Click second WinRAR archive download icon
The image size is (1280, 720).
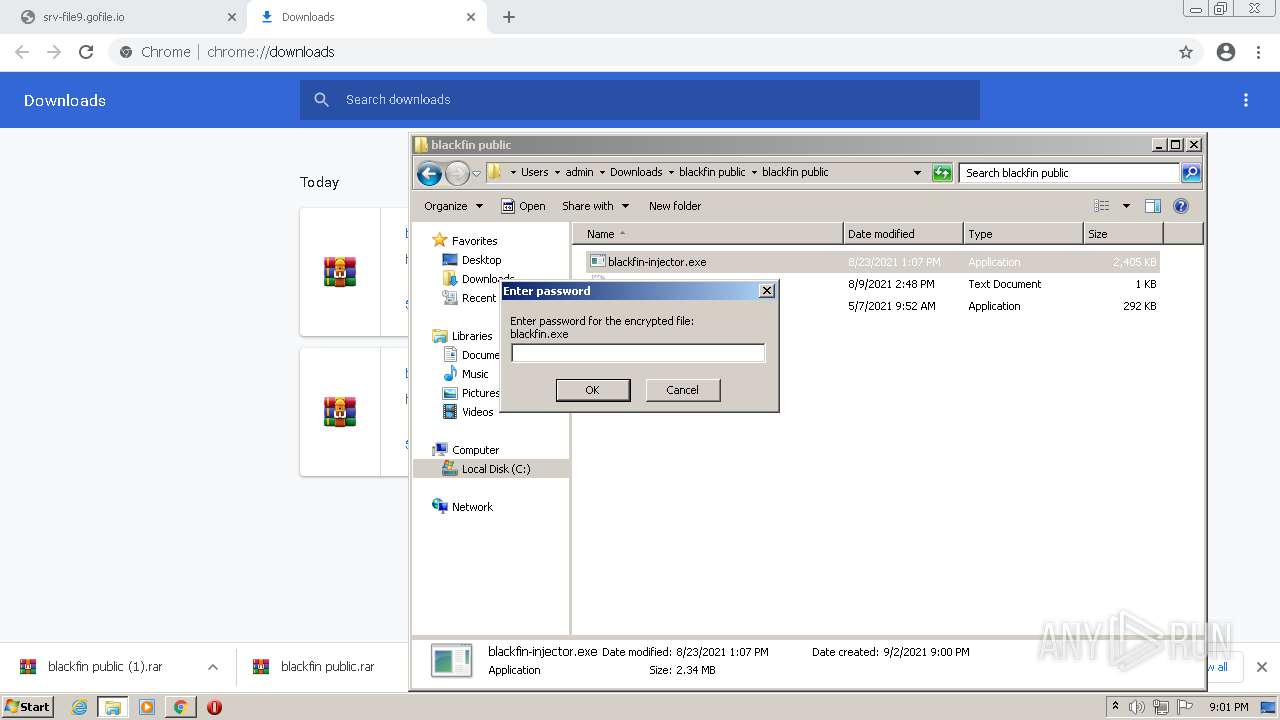click(x=340, y=412)
